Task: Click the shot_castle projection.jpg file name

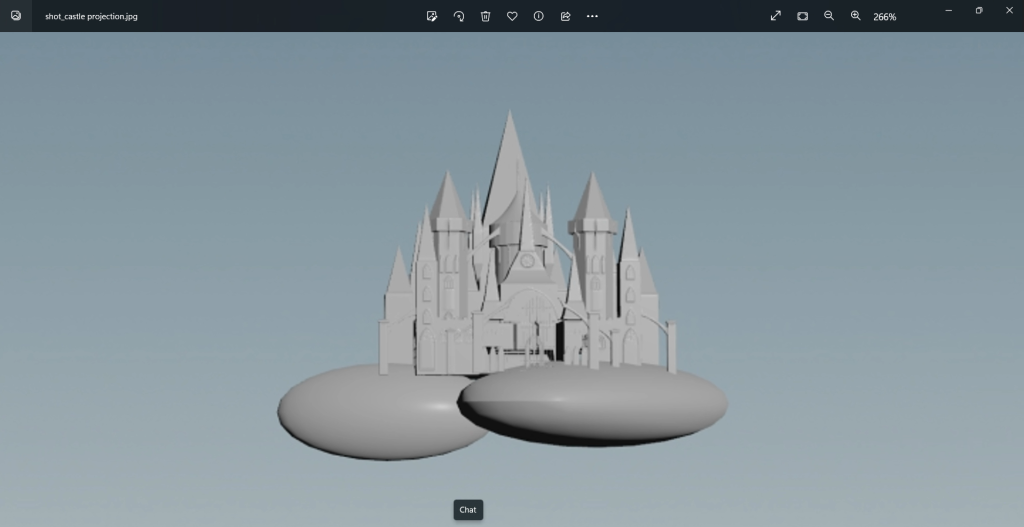Action: point(91,16)
